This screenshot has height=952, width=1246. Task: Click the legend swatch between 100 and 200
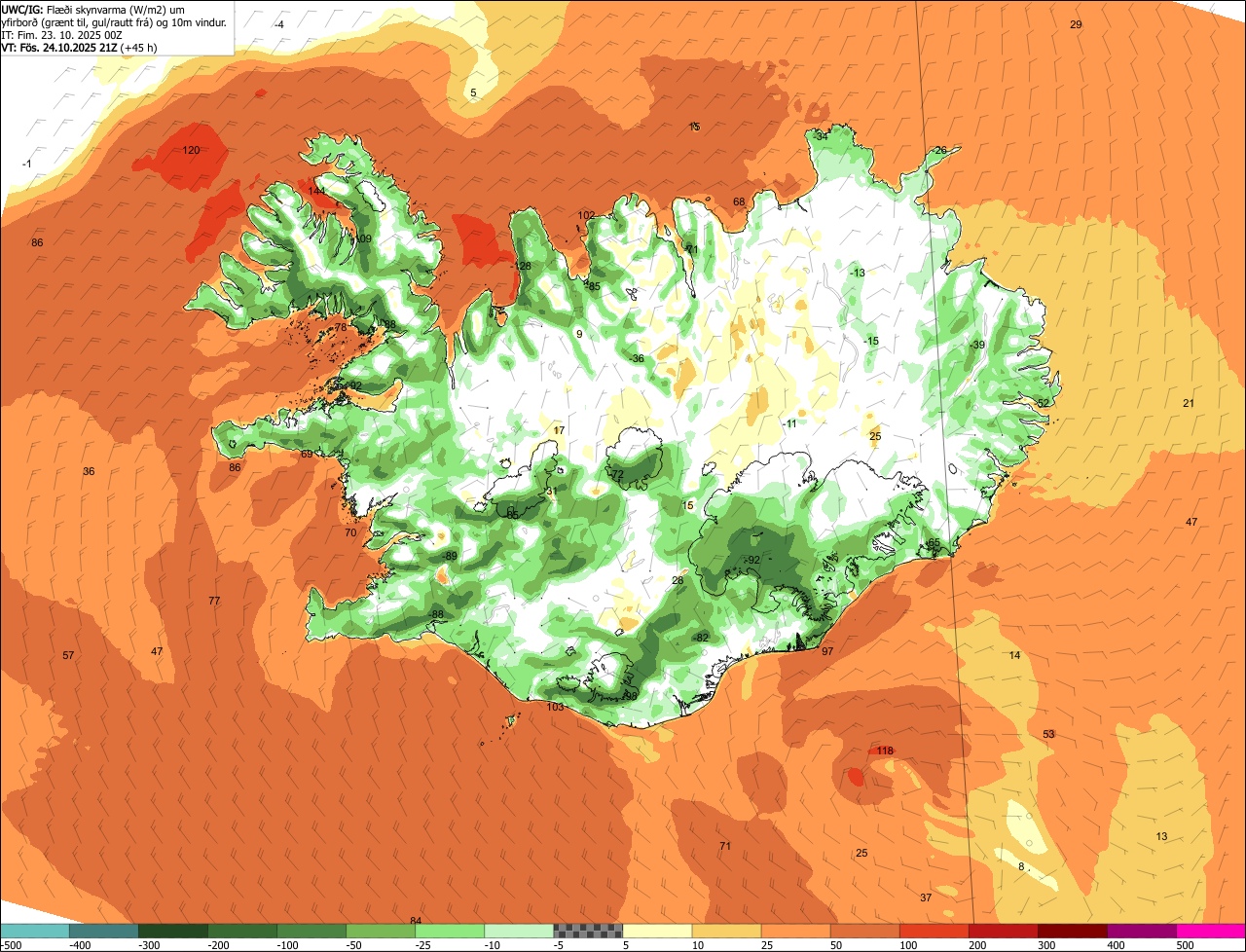click(x=934, y=931)
